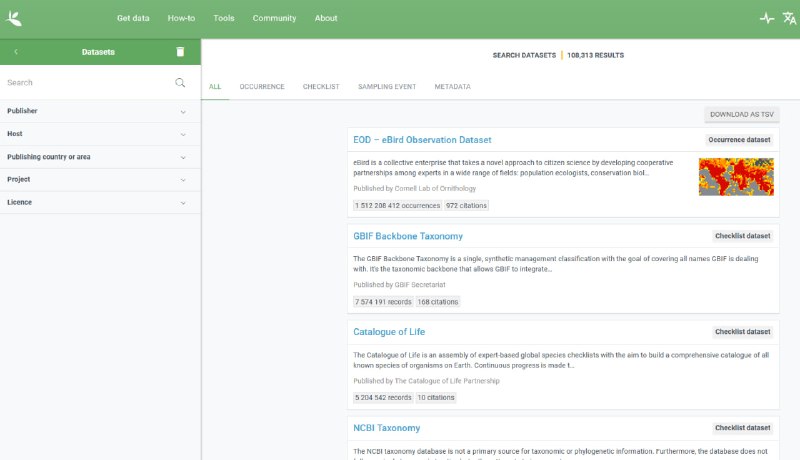Click Published by Cornell Lab of Ornithology
The width and height of the screenshot is (800, 460).
(414, 189)
